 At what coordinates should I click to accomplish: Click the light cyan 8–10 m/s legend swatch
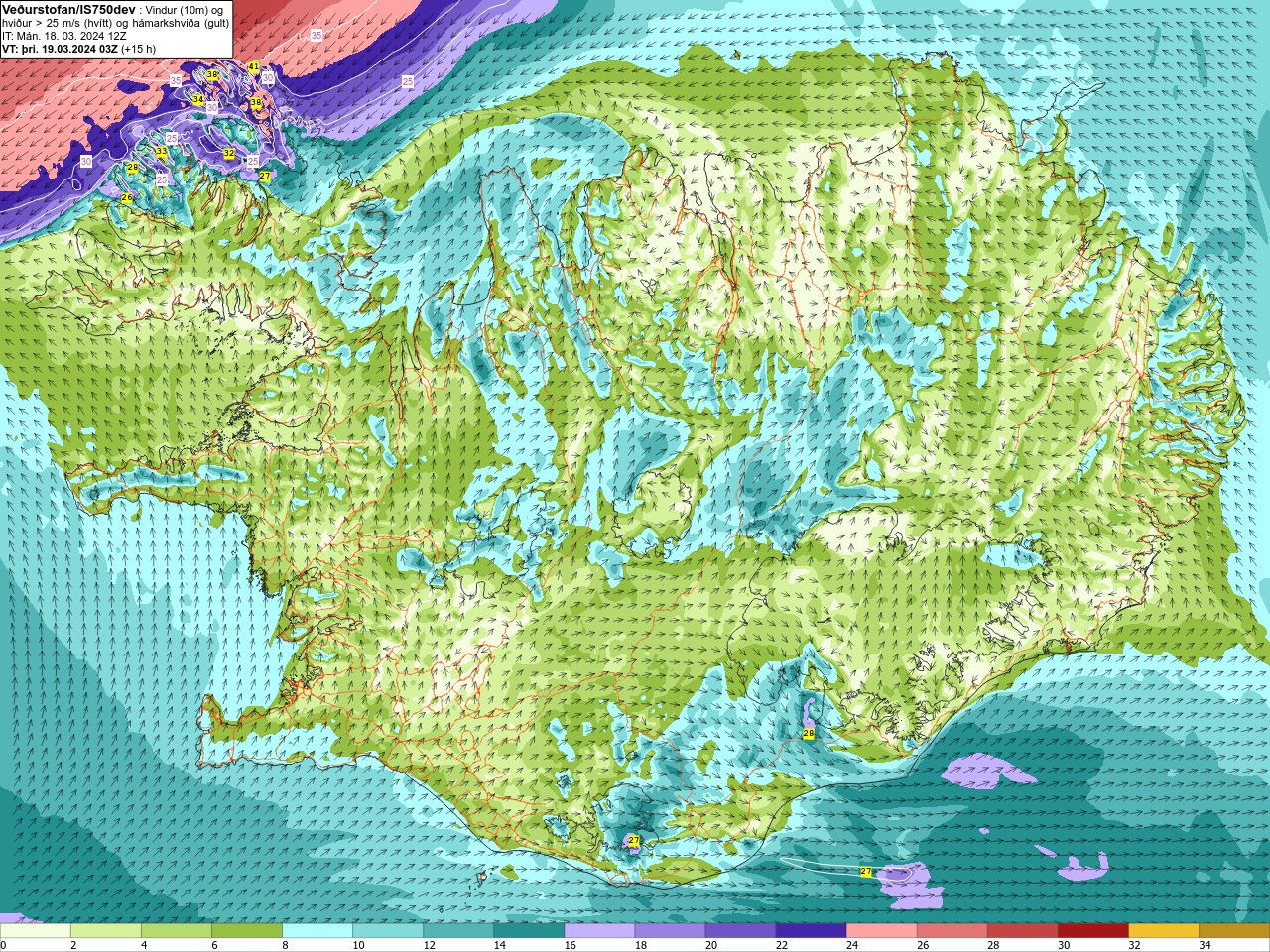click(317, 931)
